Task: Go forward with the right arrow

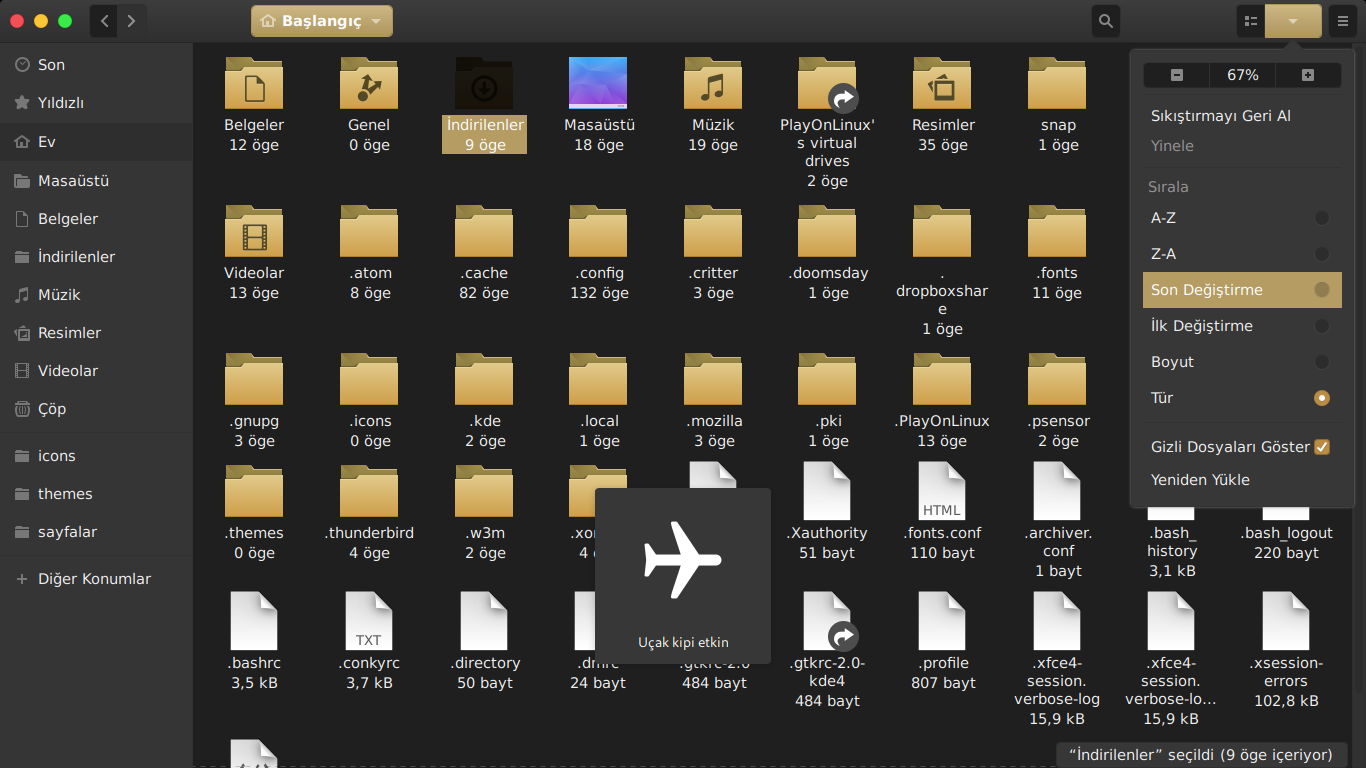Action: point(131,21)
